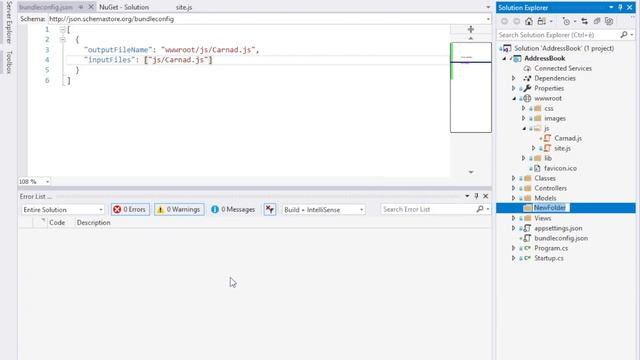Open Solutions and Folders view switcher
The image size is (640, 360).
pos(544,21)
